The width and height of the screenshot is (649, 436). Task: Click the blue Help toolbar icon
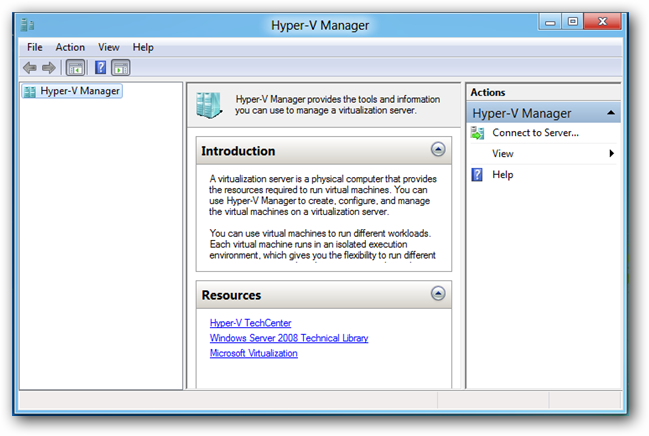click(x=101, y=67)
